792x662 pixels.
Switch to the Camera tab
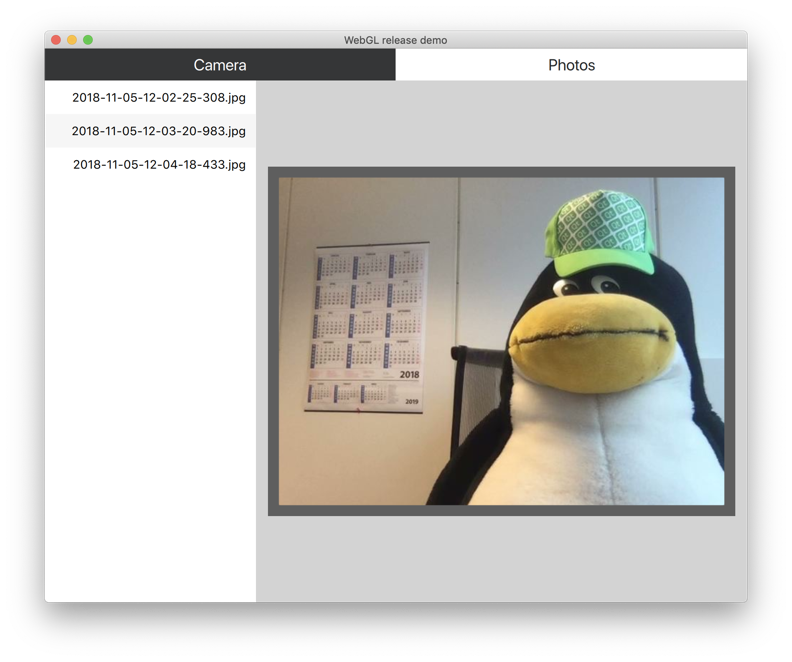[x=220, y=65]
